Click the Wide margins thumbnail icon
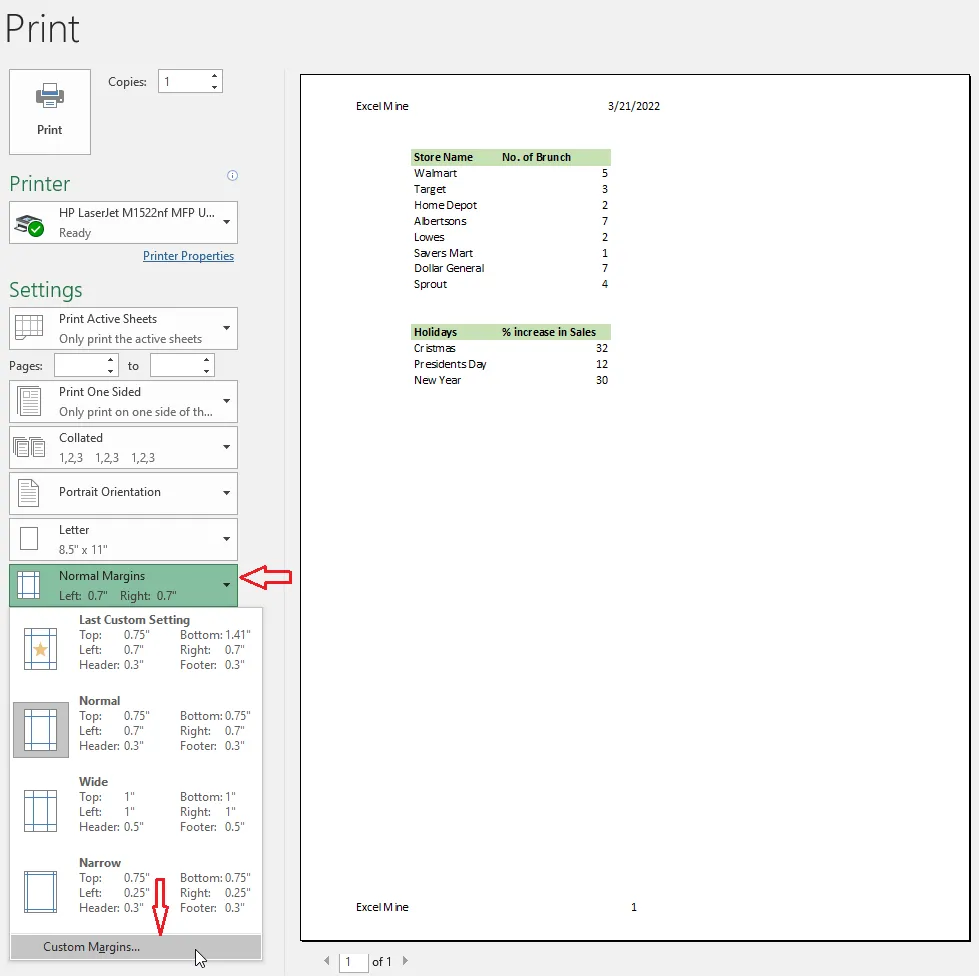This screenshot has width=979, height=976. click(41, 811)
